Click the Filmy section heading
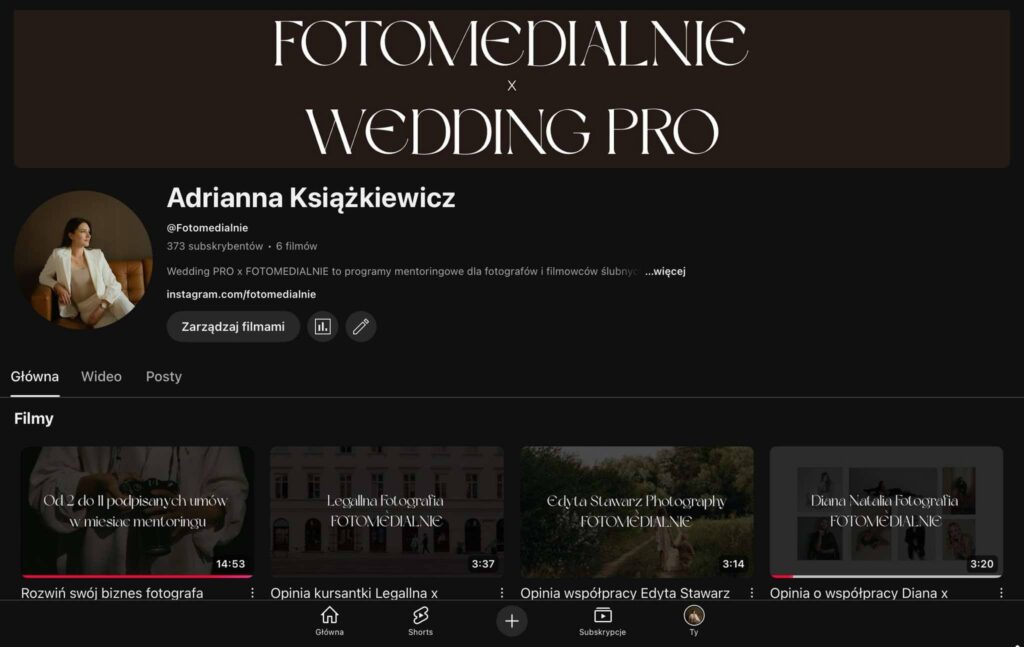This screenshot has width=1024, height=647. 34,418
